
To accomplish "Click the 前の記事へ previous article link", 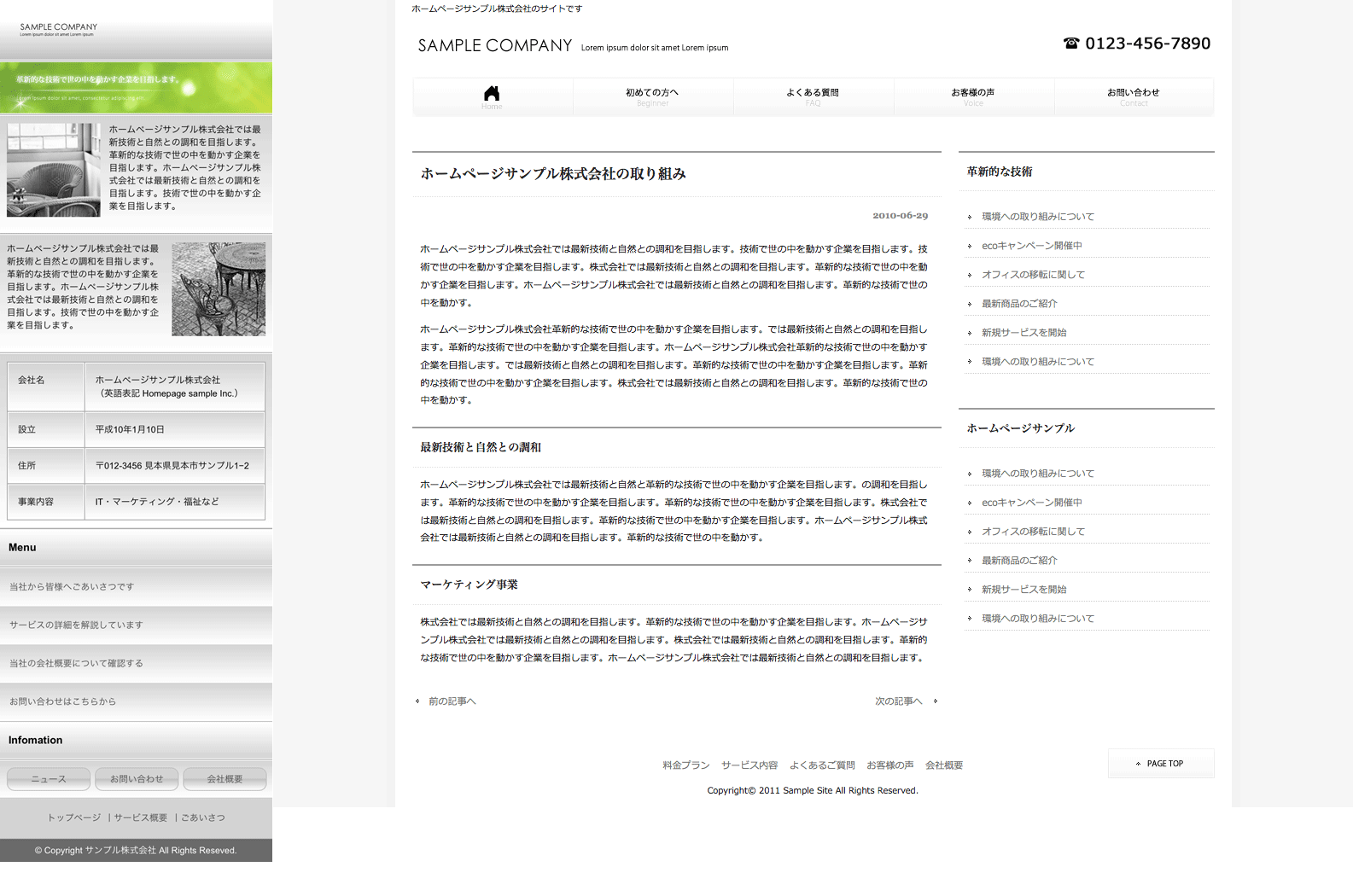I will [452, 701].
